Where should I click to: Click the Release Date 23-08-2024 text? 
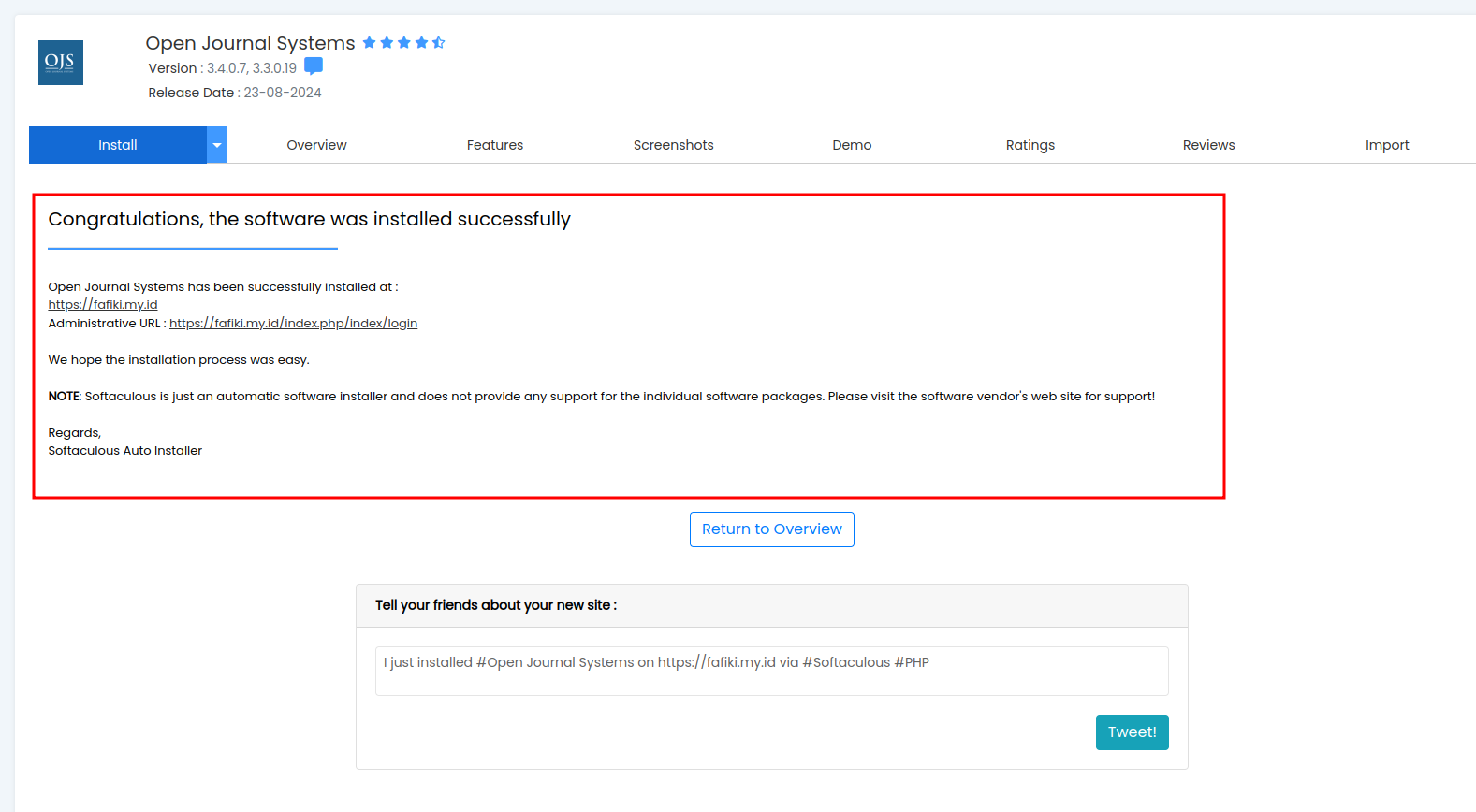[x=235, y=93]
